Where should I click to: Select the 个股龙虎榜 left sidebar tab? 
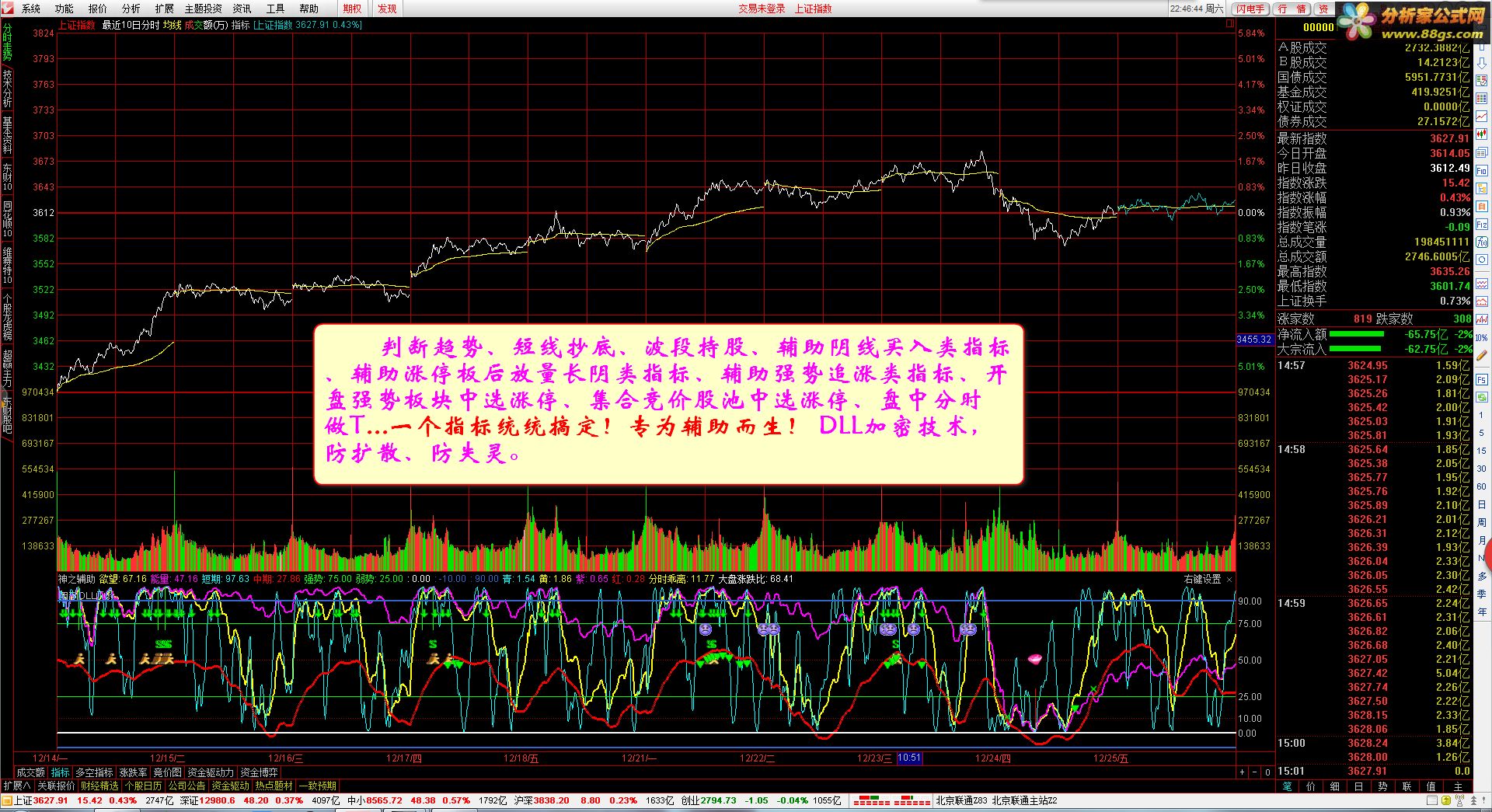(7, 316)
